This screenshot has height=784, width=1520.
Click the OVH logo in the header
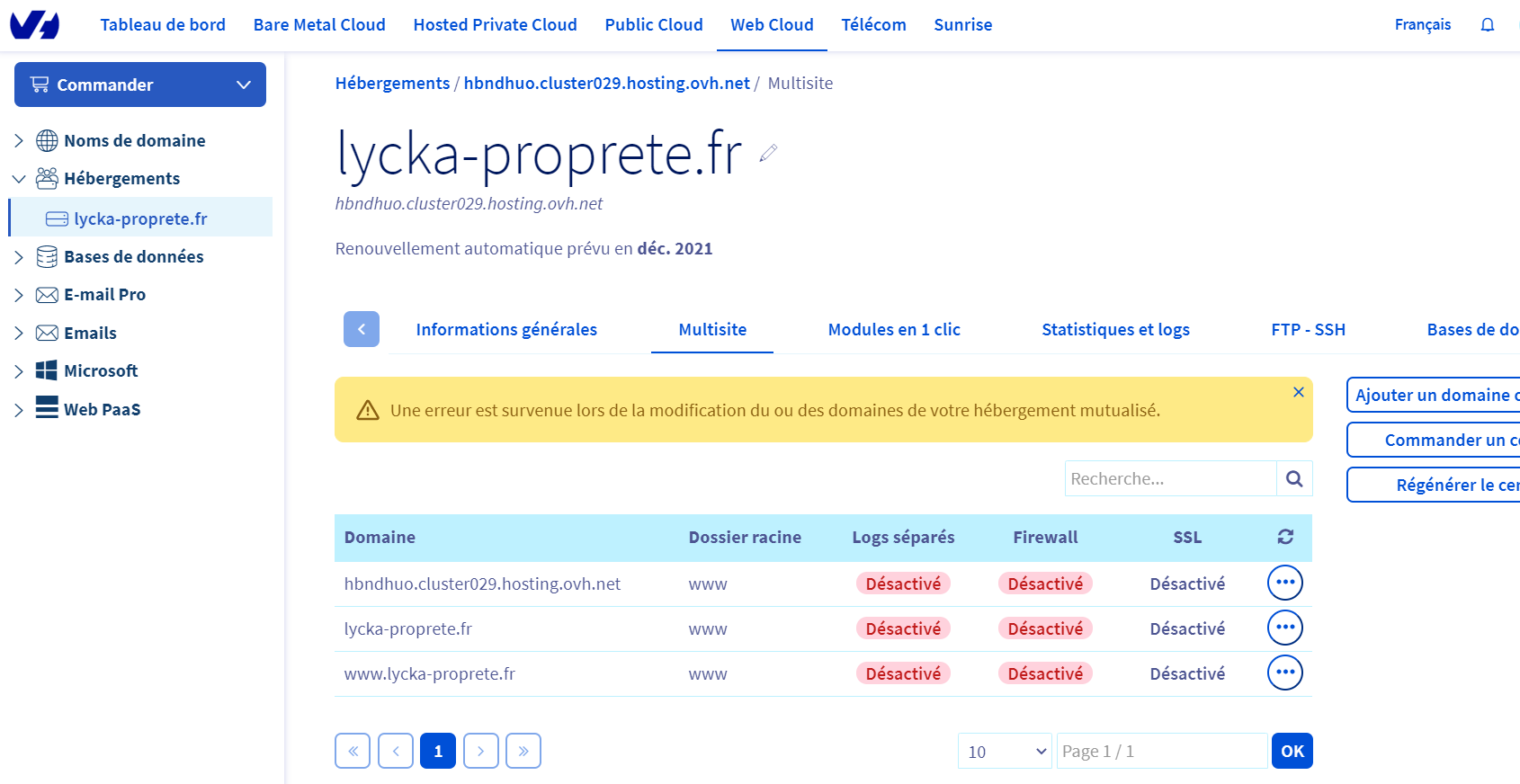(34, 25)
